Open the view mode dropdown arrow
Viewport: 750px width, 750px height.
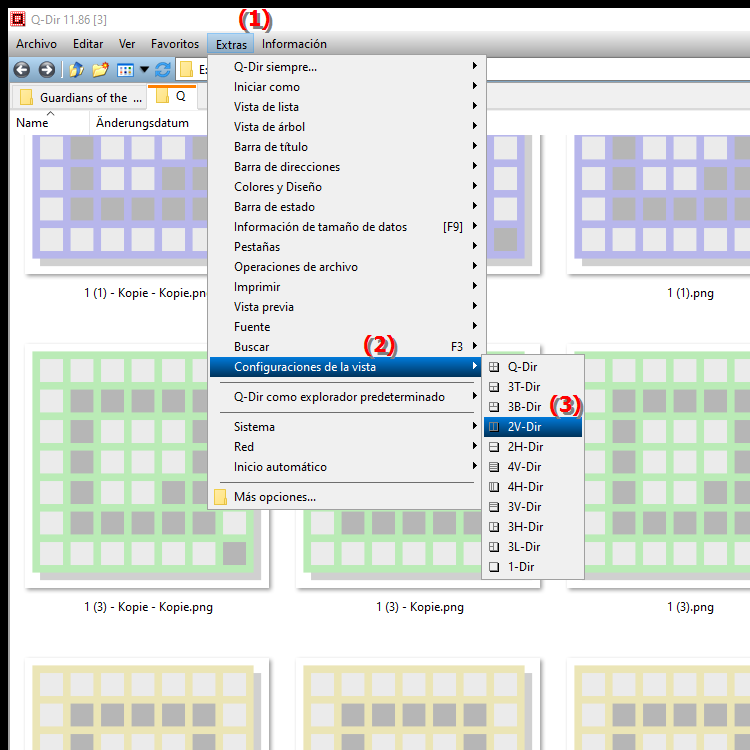(144, 70)
